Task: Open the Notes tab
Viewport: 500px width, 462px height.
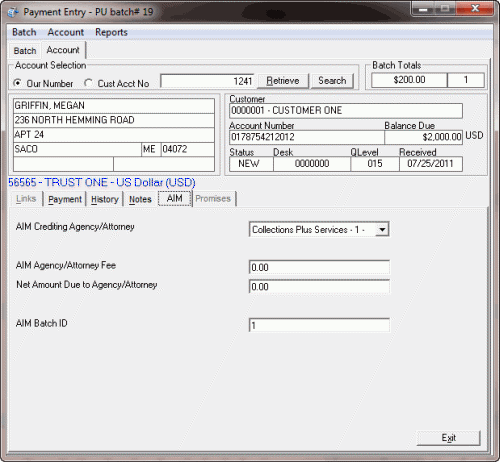Action: pos(140,199)
